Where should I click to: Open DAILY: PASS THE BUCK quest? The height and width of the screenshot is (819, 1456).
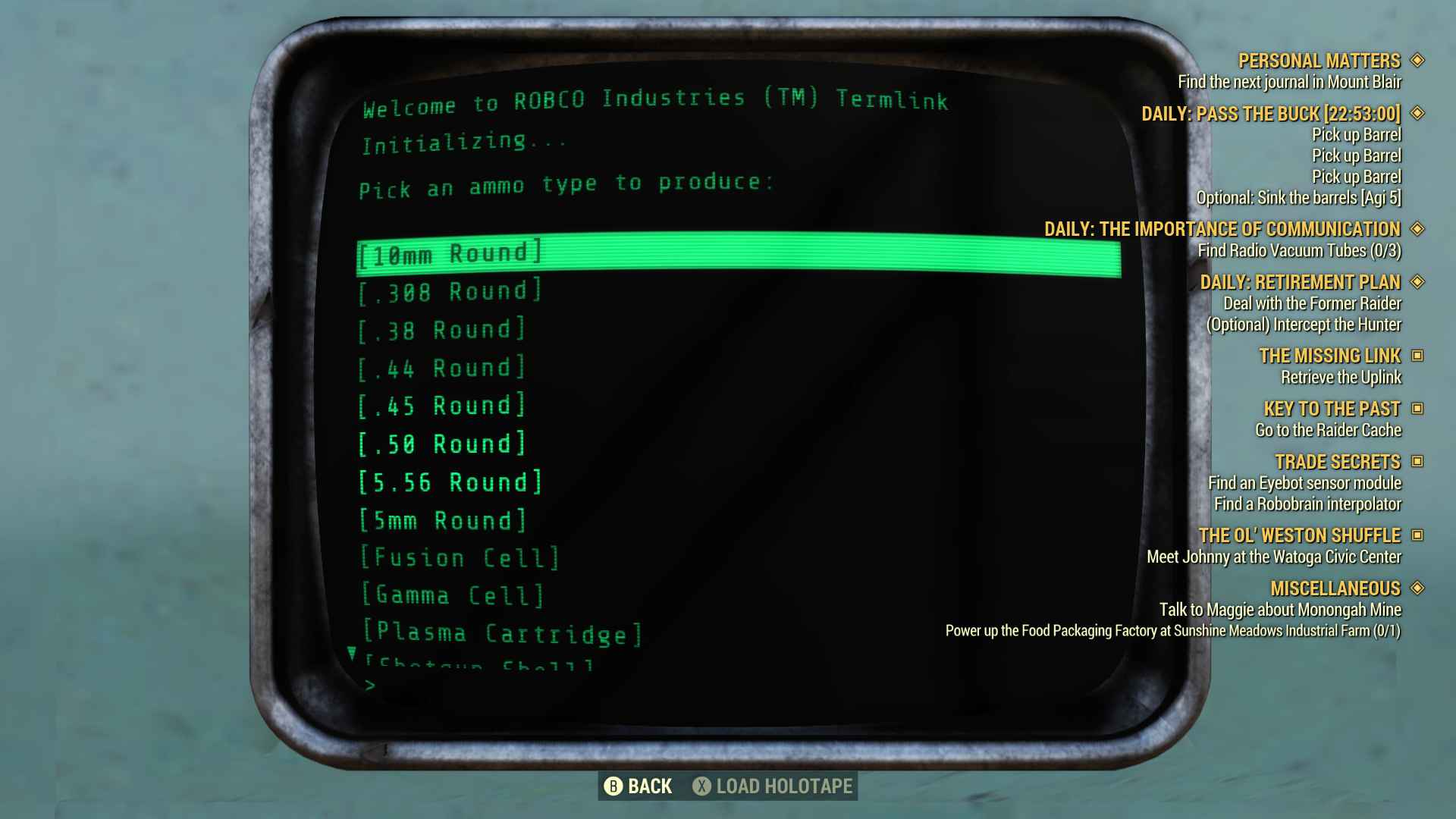[x=1270, y=113]
